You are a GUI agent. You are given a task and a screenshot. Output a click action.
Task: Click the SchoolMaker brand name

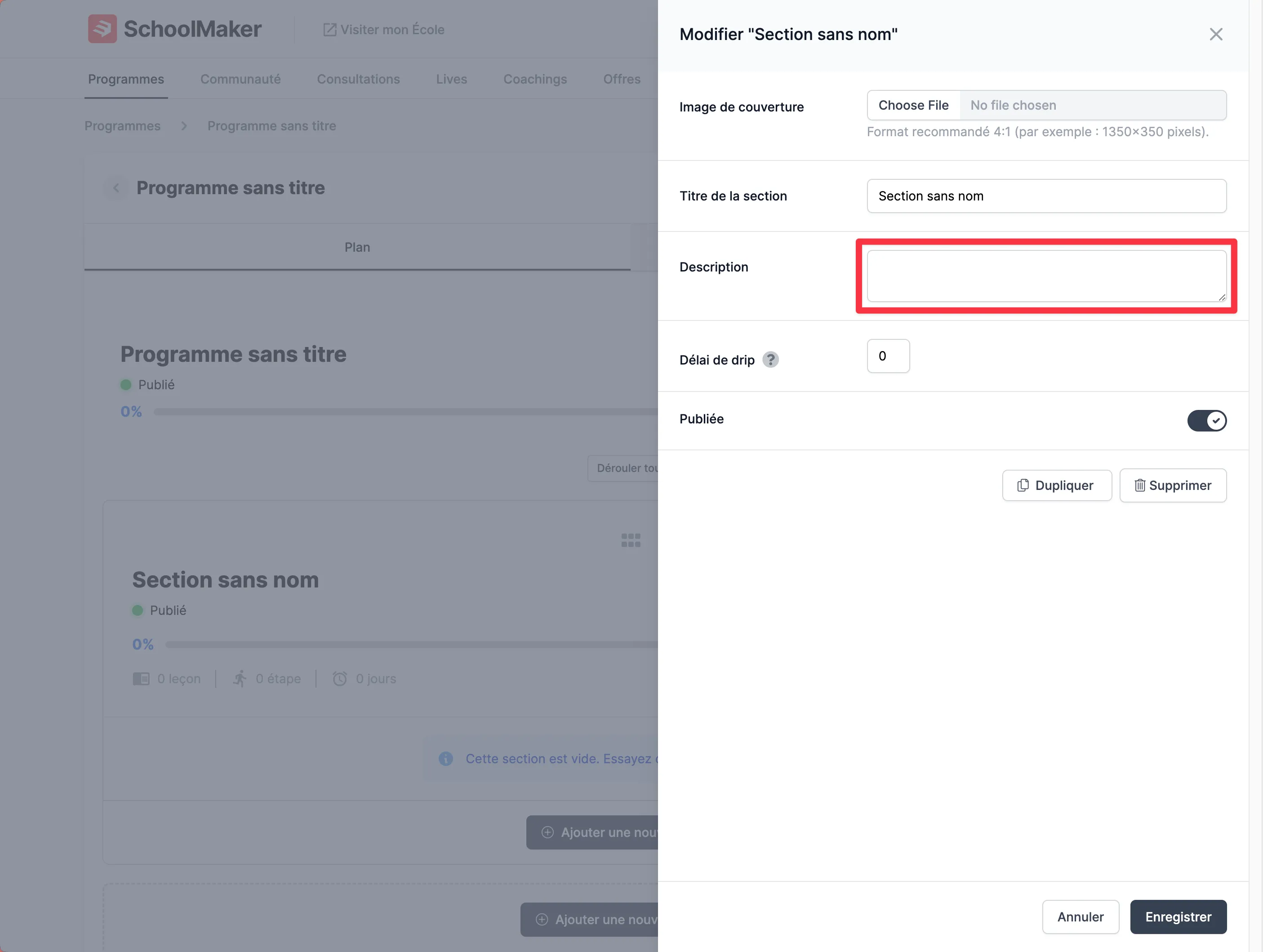[x=192, y=29]
